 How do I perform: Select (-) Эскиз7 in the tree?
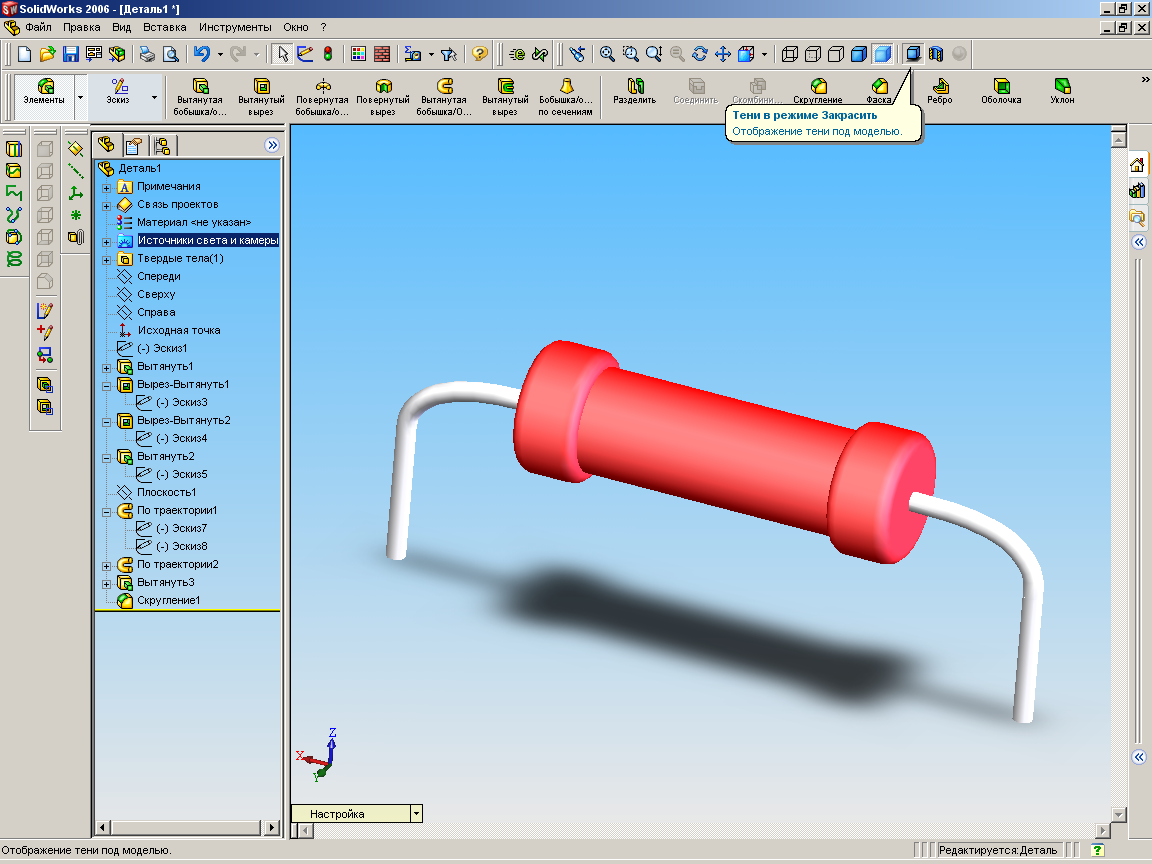point(181,528)
